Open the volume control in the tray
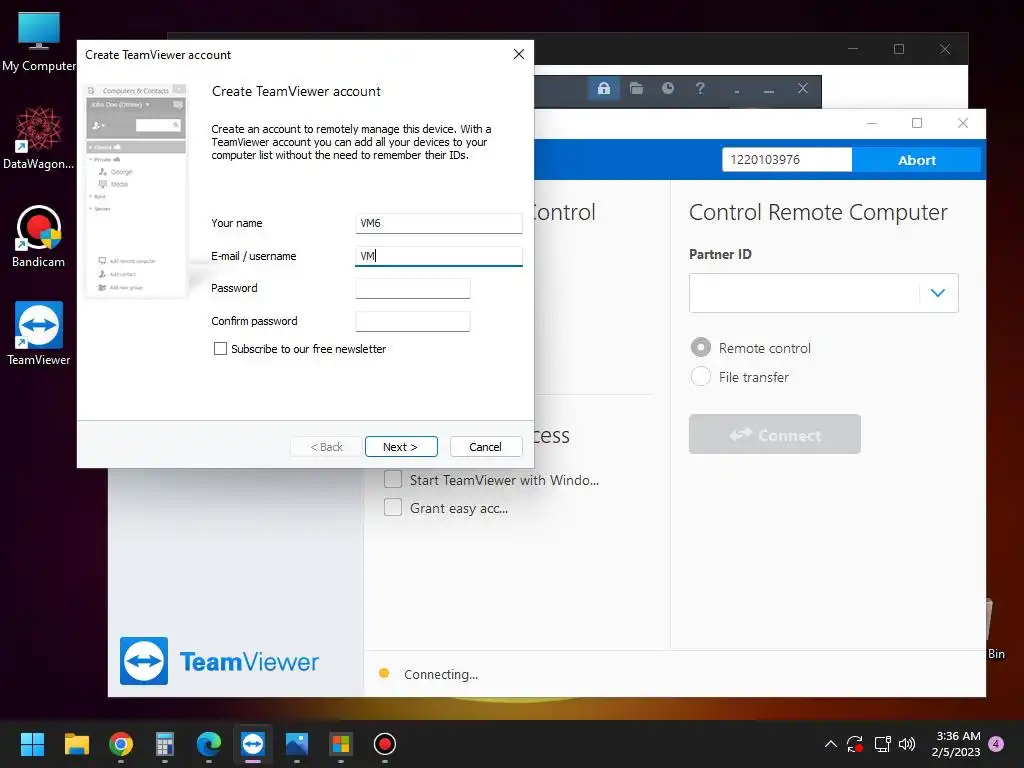 pyautogui.click(x=907, y=744)
